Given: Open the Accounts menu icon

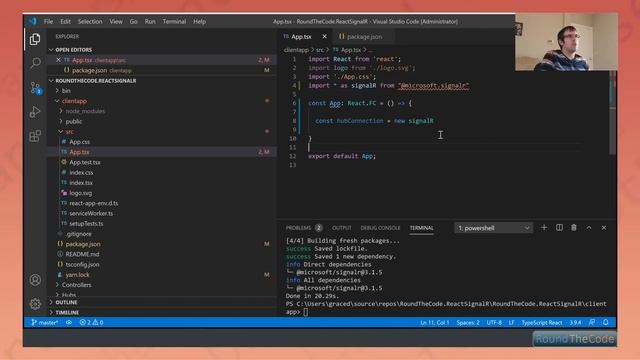Looking at the screenshot, I should [35, 280].
